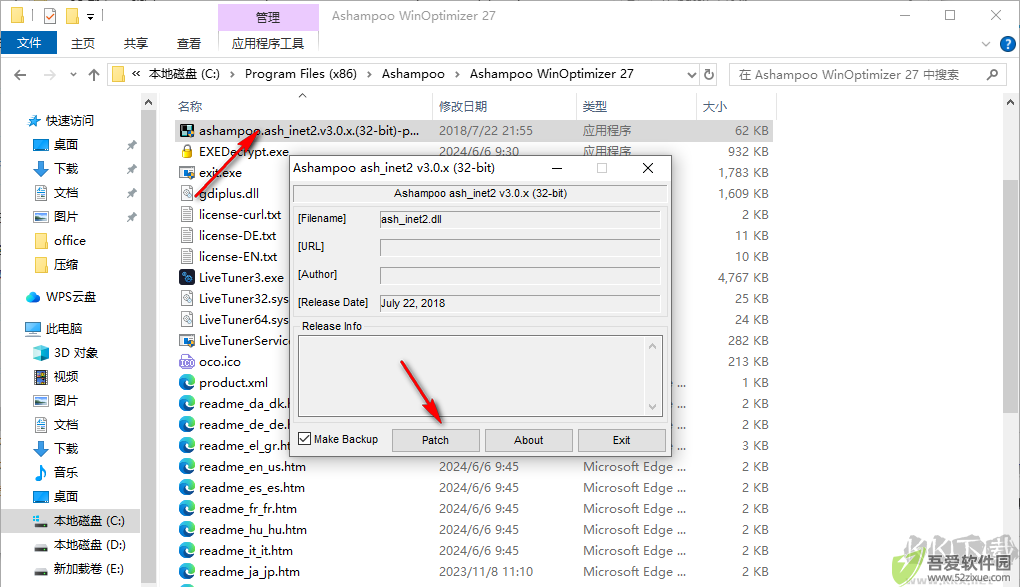Open 音乐 folder in sidebar
This screenshot has width=1020, height=587.
66,472
